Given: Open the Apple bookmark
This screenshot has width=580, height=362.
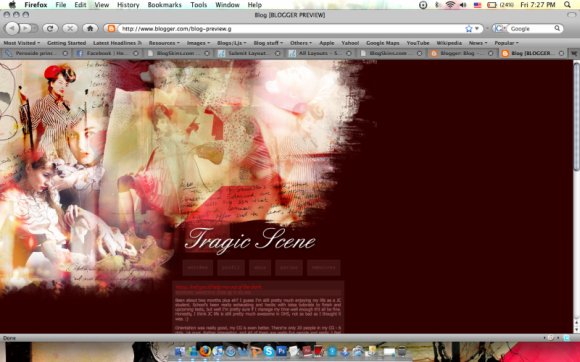Looking at the screenshot, I should tap(327, 43).
